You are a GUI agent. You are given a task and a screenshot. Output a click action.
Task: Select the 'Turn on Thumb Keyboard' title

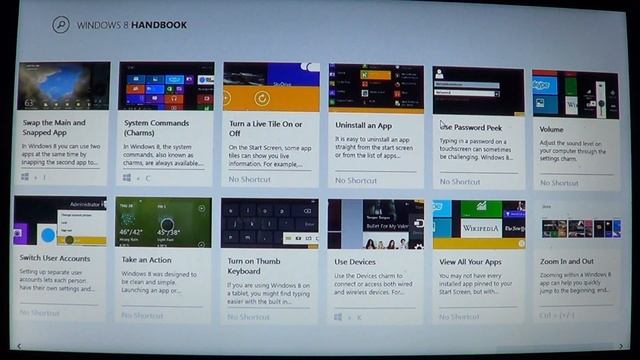254,266
